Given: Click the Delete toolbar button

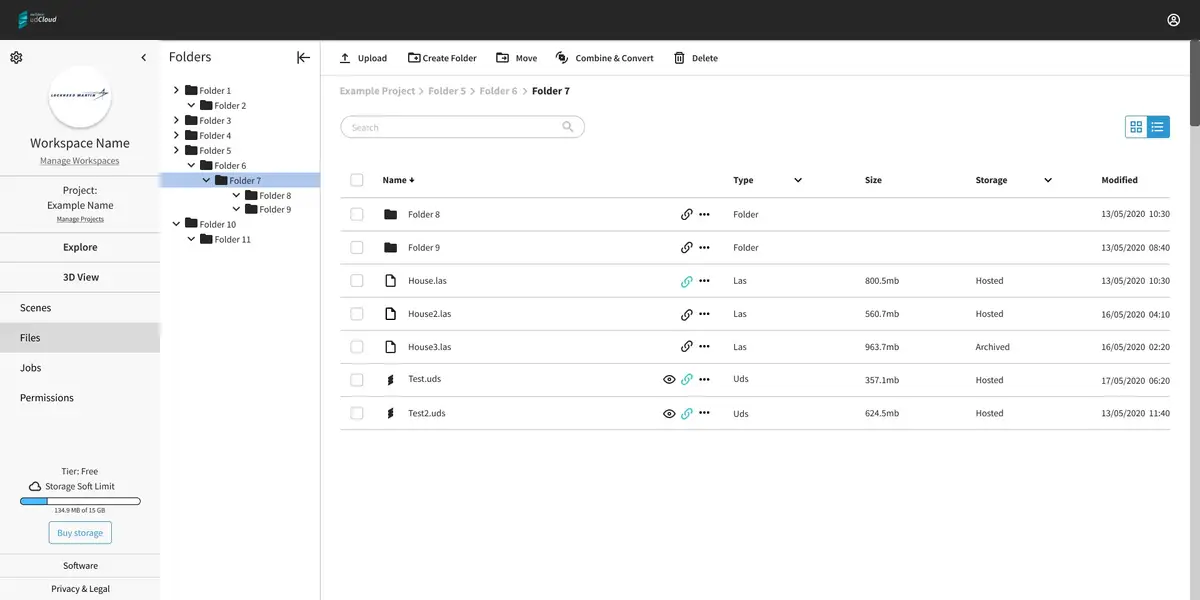Looking at the screenshot, I should [x=696, y=58].
